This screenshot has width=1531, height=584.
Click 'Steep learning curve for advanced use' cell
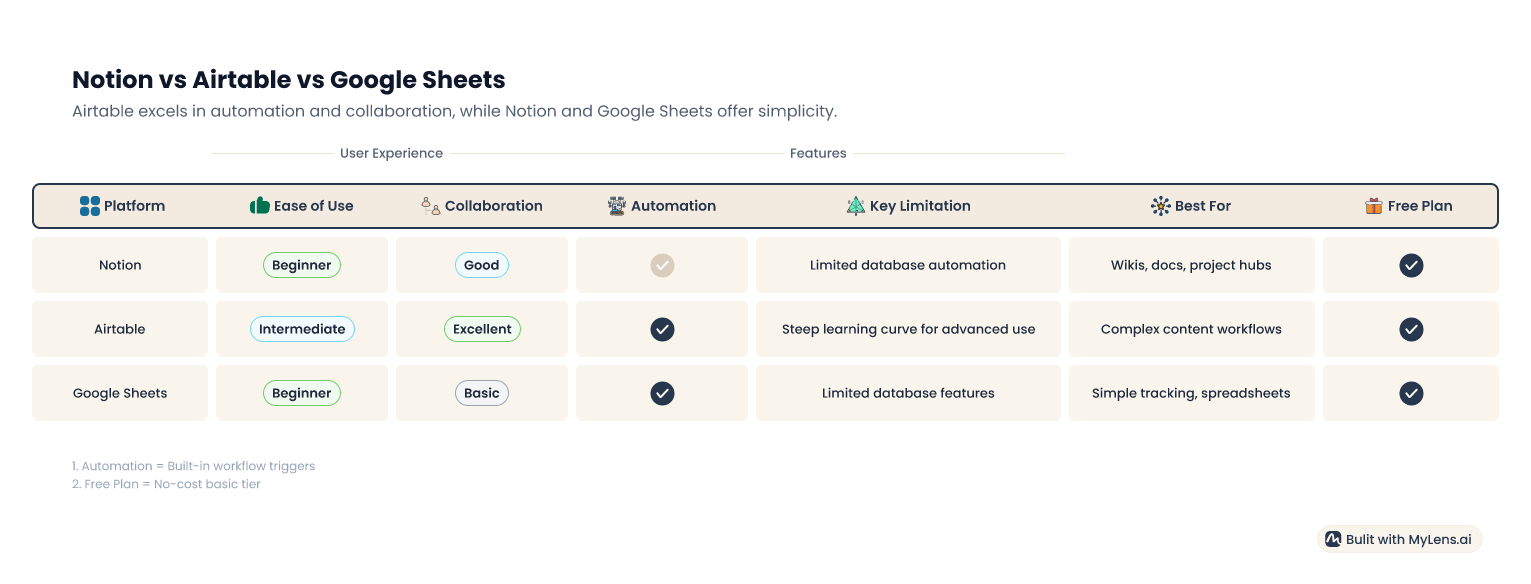pos(908,329)
